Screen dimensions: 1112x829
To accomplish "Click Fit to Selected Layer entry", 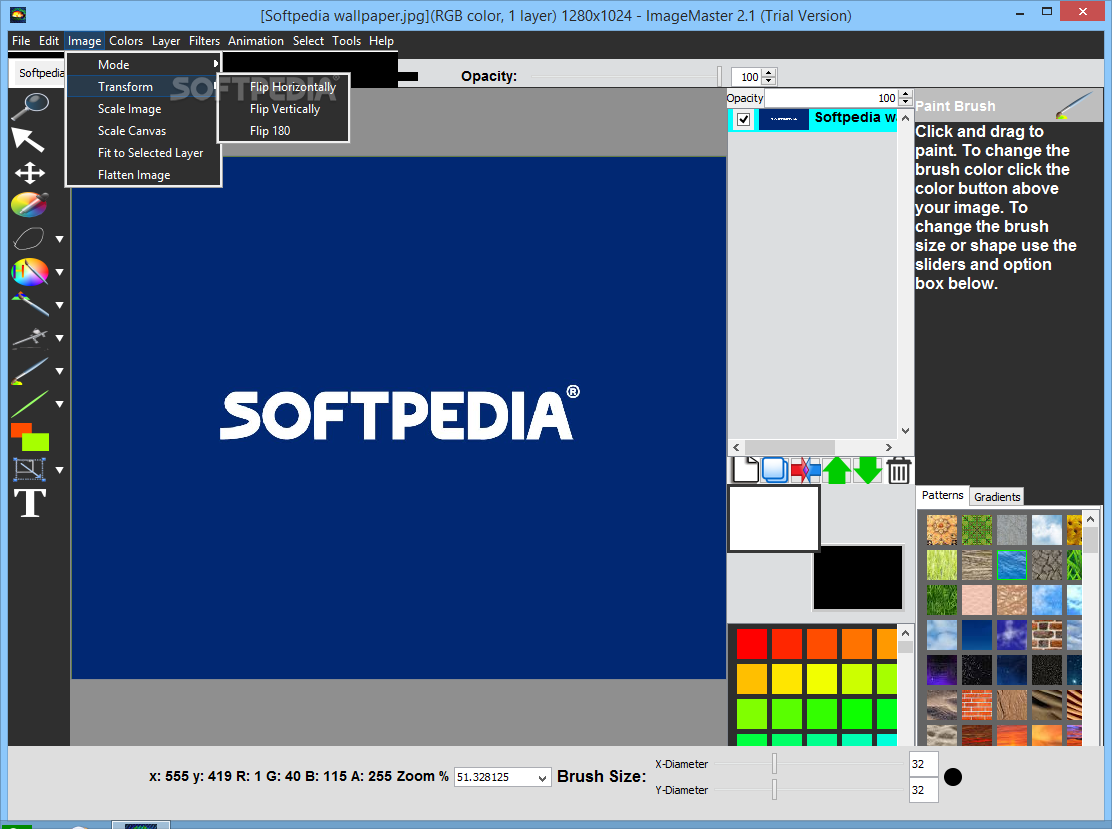I will (x=143, y=152).
